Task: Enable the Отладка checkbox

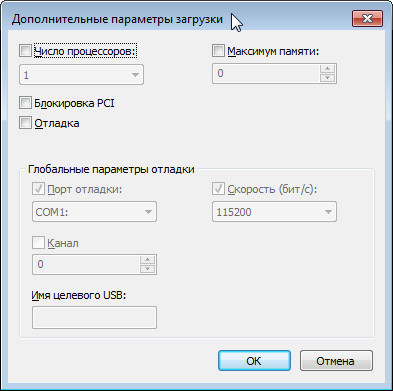Action: pos(25,123)
